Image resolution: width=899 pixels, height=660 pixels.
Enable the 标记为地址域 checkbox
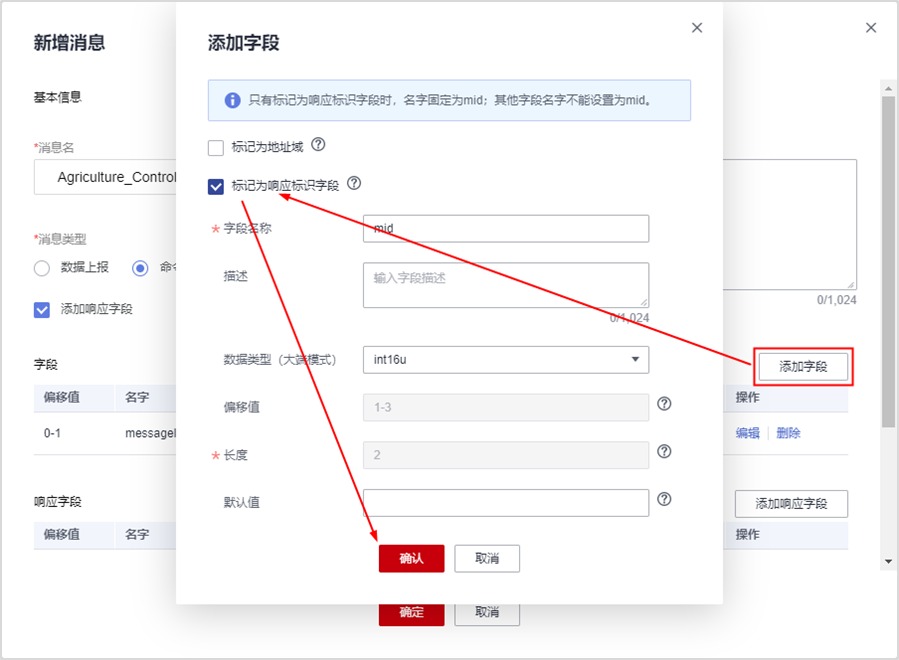216,148
